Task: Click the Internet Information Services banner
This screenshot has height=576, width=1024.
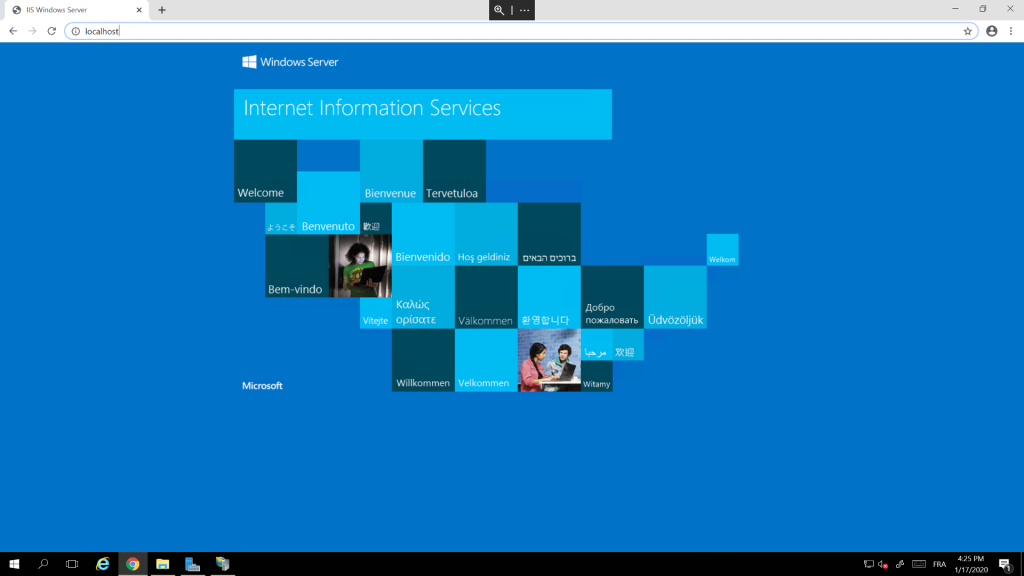Action: (423, 114)
